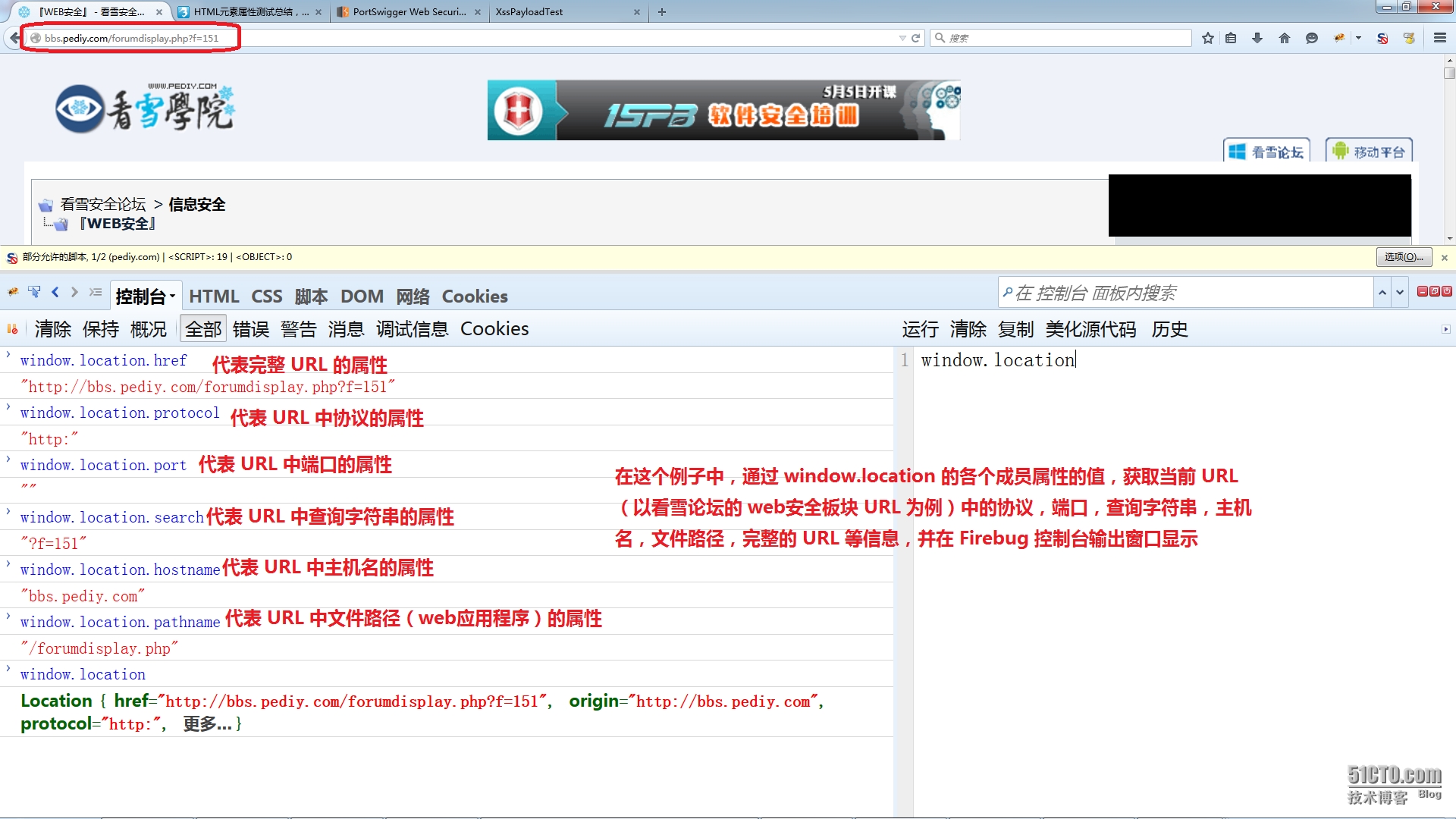Screen dimensions: 1456x819
Task: Click the Firebug toolbar button in browser
Action: pyautogui.click(x=1339, y=38)
